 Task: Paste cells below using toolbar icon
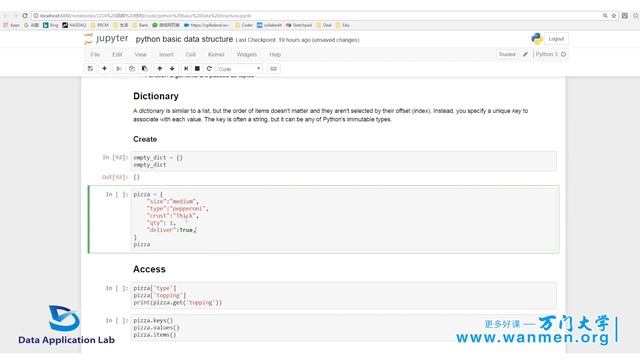tap(144, 69)
